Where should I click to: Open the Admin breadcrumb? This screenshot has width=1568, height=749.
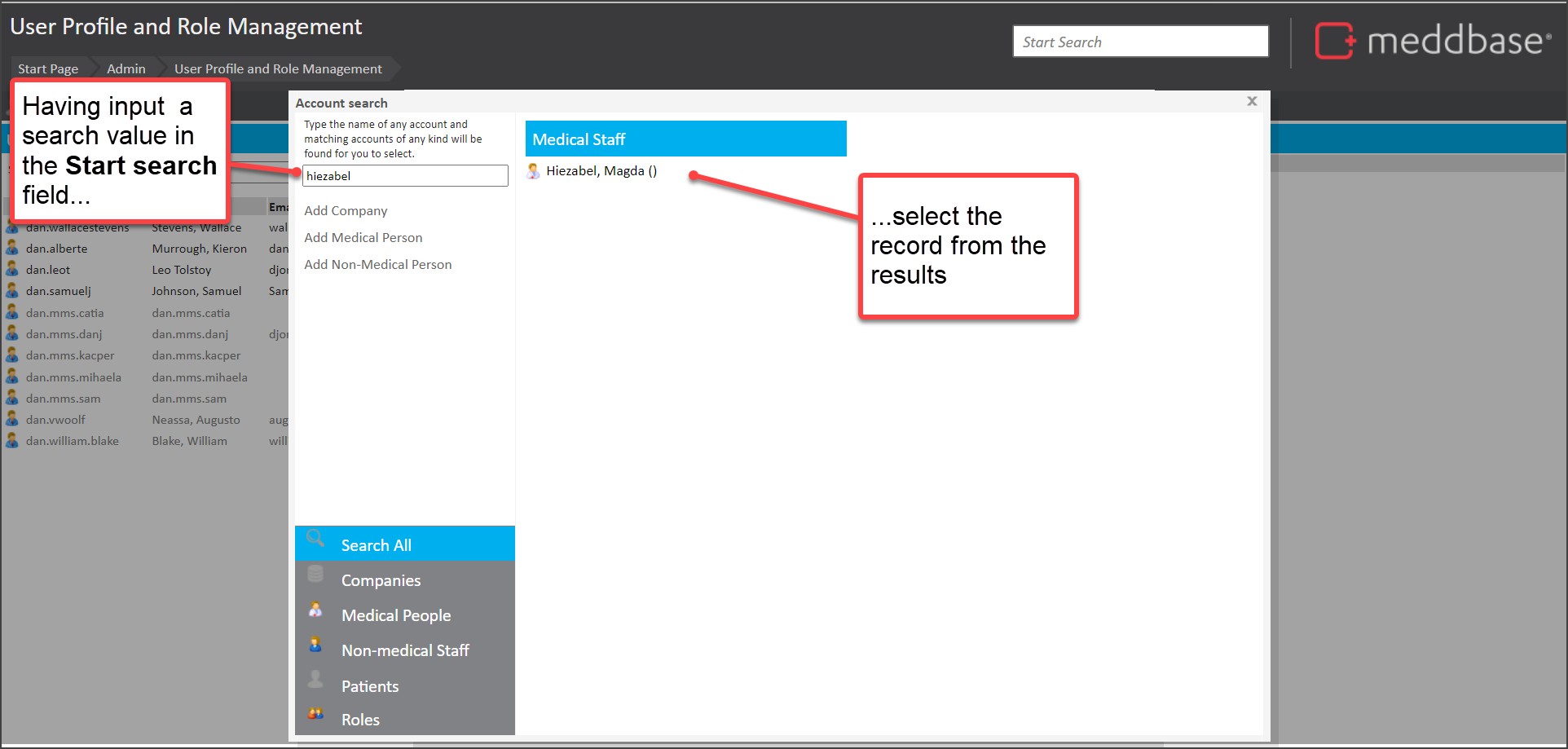click(x=126, y=69)
